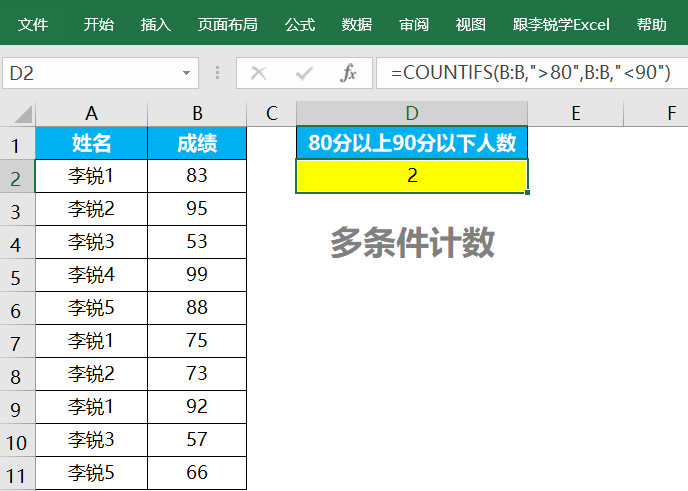Select row 6 header
Screen dimensions: 688x491
17,309
